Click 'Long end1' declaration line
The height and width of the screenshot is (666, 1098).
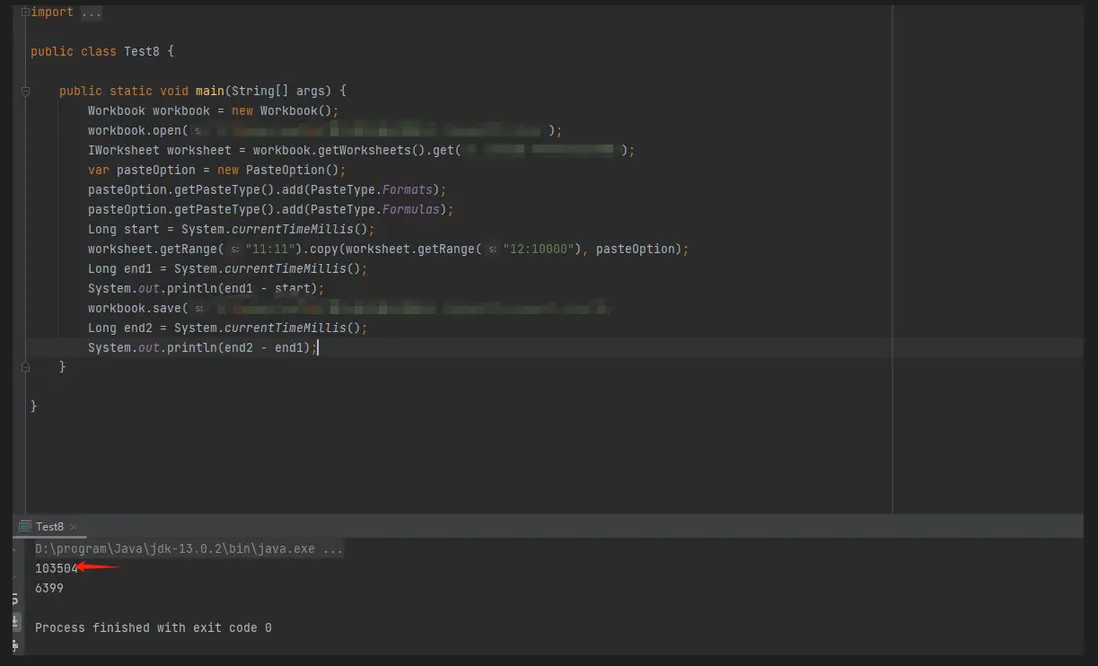(227, 269)
